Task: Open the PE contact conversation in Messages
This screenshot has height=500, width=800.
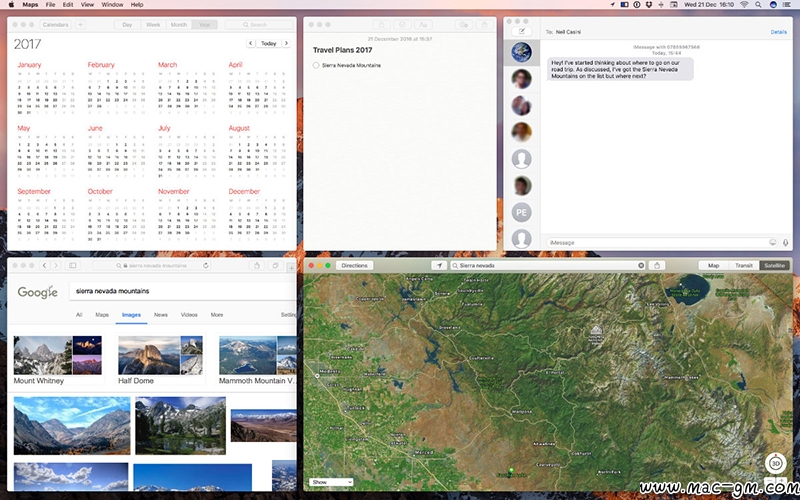Action: point(521,212)
